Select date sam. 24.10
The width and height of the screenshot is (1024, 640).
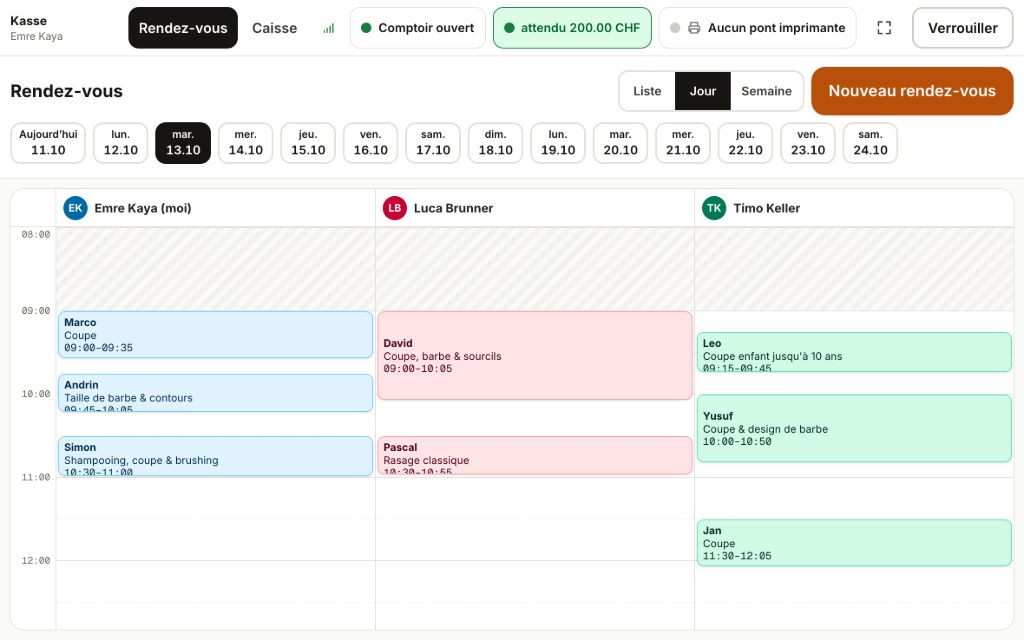click(871, 142)
